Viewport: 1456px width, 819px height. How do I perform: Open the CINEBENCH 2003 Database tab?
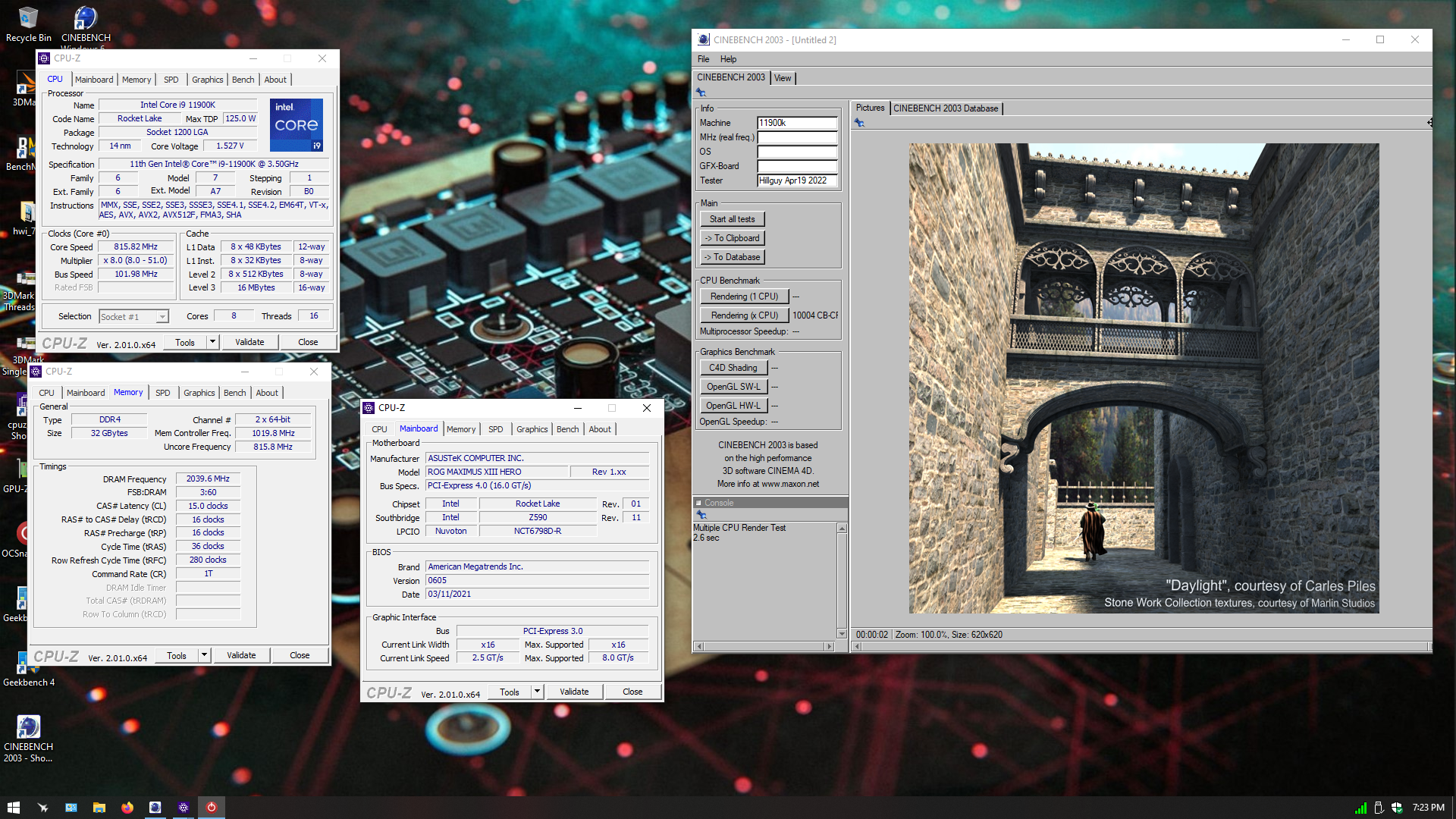[946, 108]
